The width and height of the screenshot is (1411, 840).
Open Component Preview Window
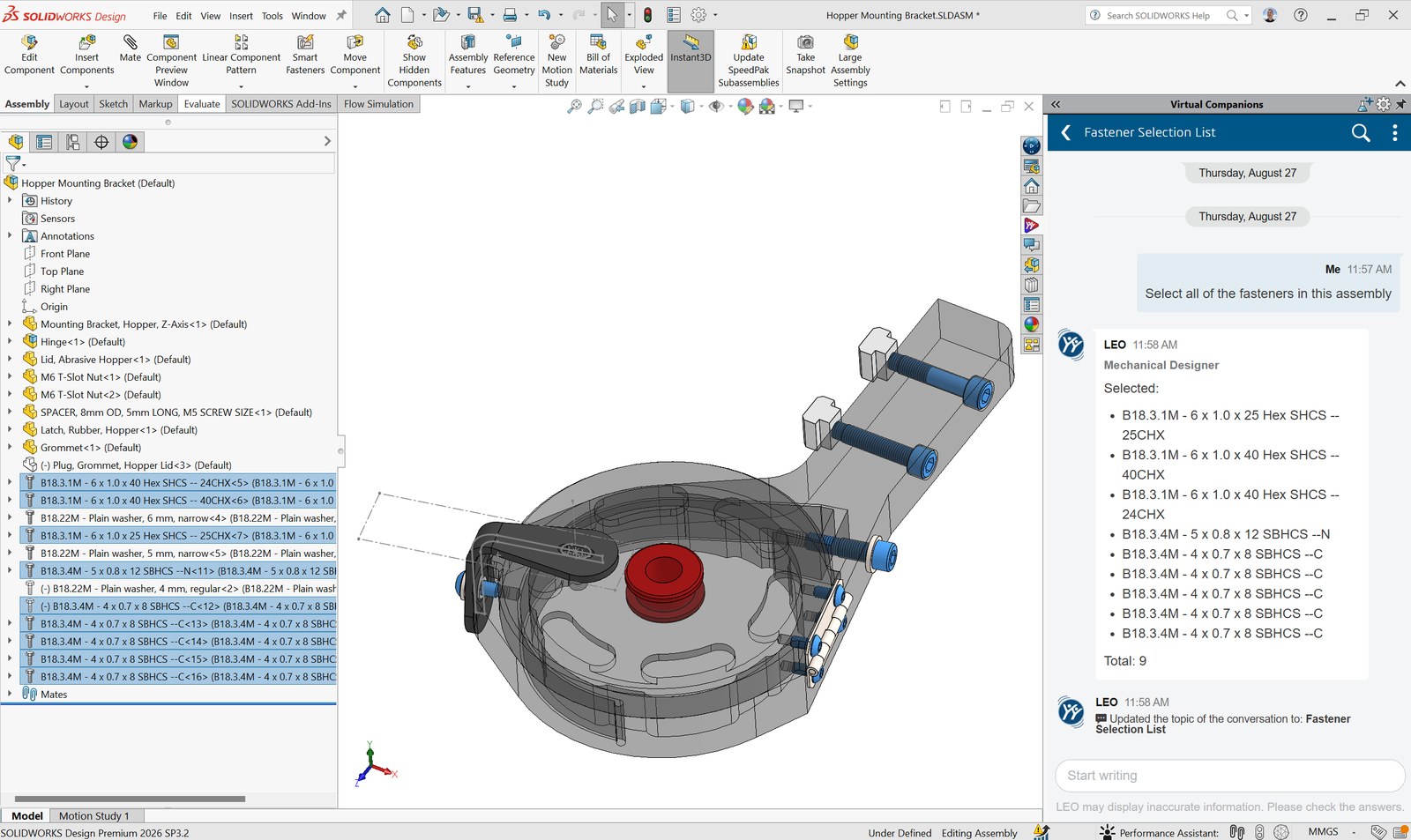click(171, 62)
